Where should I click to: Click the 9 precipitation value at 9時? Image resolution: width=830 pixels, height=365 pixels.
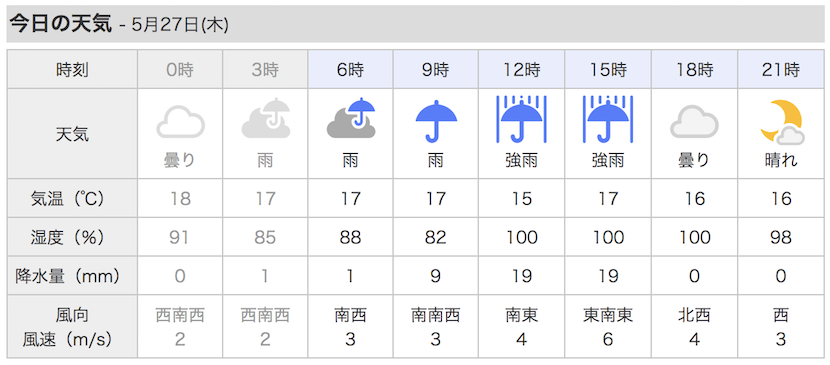coord(436,276)
